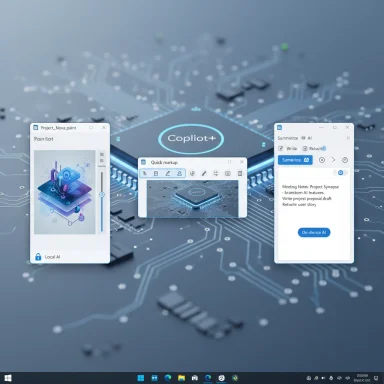
Task: Click the microphone icon in Quick markup
Action: 192,173
